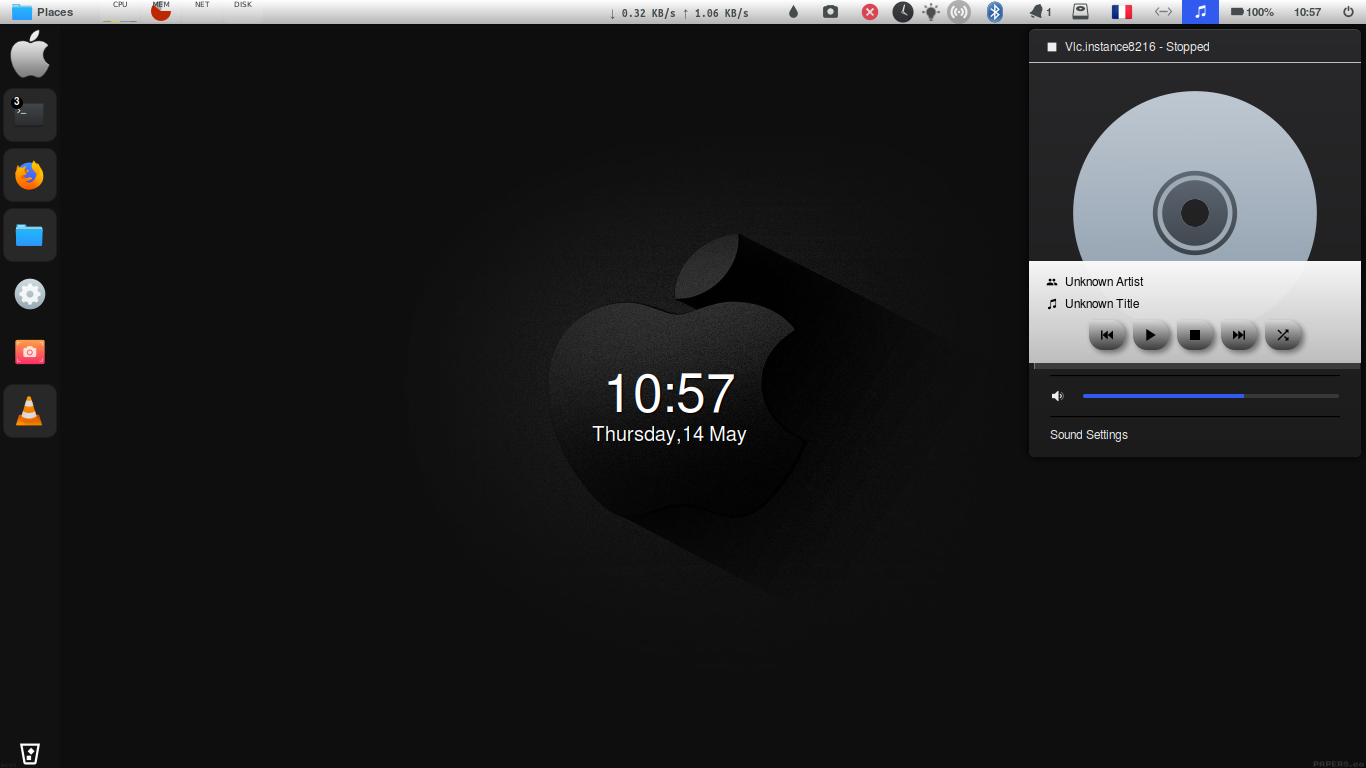The image size is (1366, 768).
Task: Click the Thursday, 14 May desktop date
Action: coord(670,434)
